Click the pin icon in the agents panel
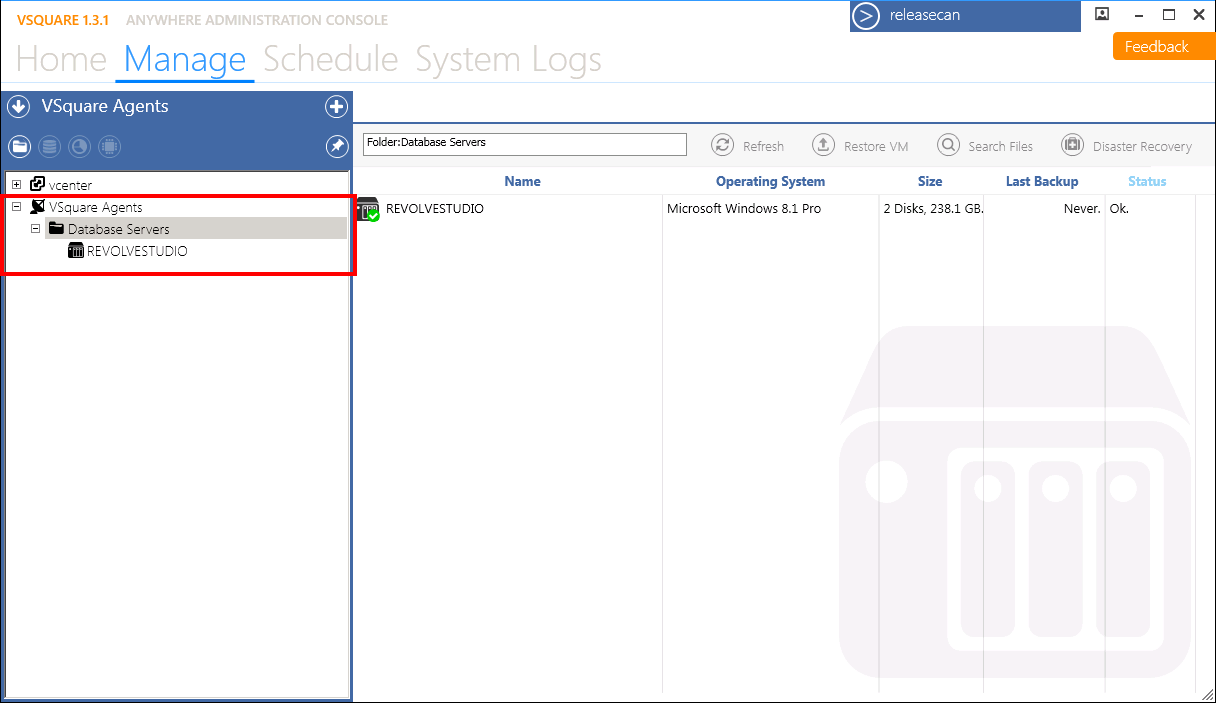This screenshot has width=1216, height=703. tap(337, 147)
